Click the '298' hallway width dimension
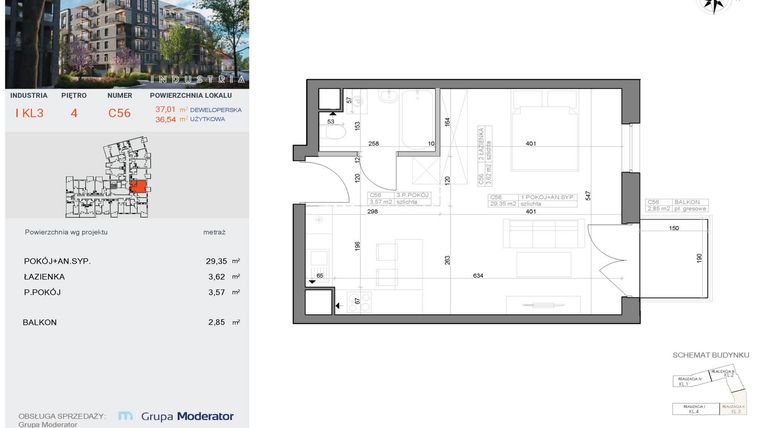 click(x=372, y=211)
